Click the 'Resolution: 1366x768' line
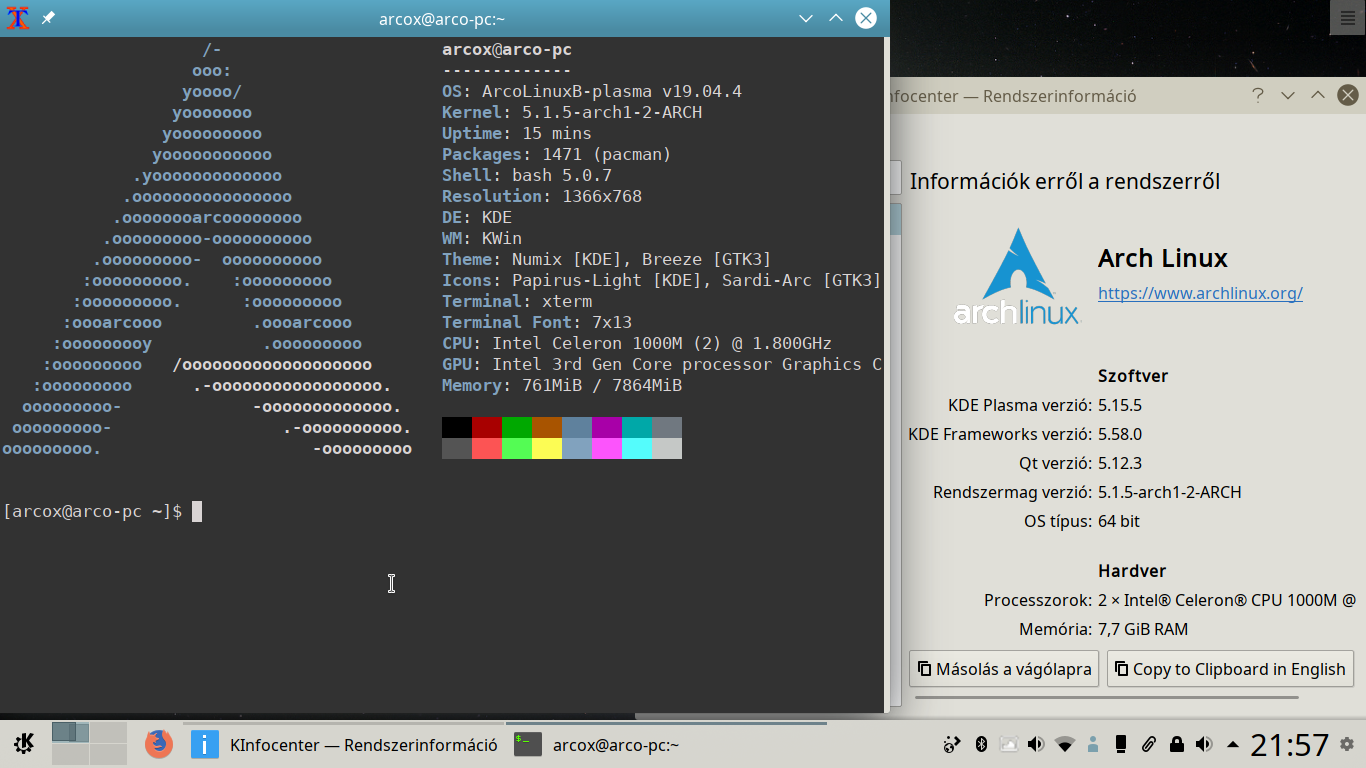This screenshot has width=1366, height=768. [x=542, y=196]
